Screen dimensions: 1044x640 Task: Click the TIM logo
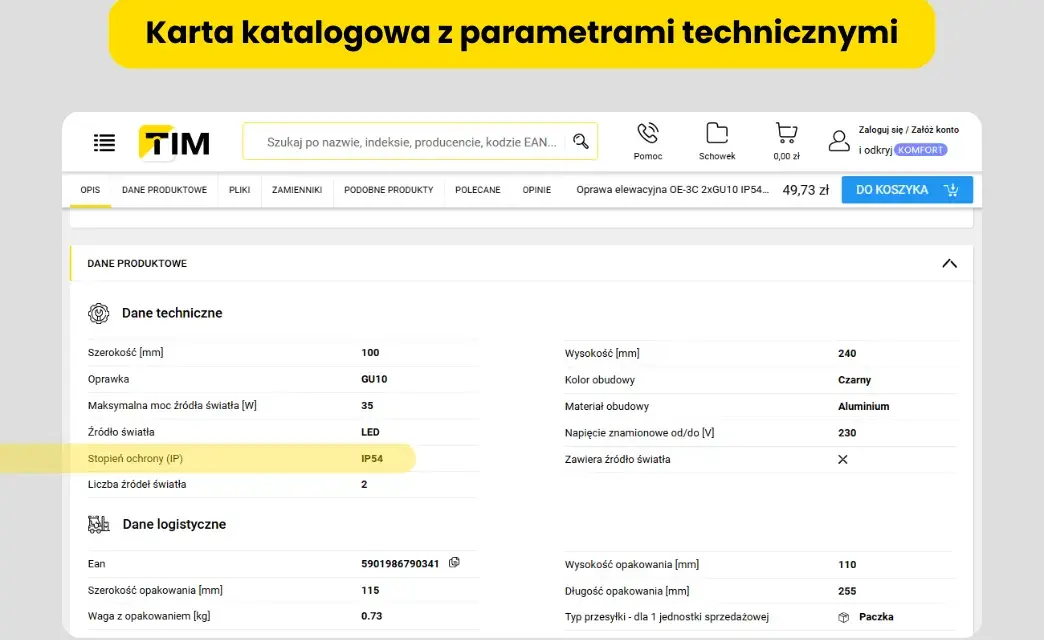[174, 143]
